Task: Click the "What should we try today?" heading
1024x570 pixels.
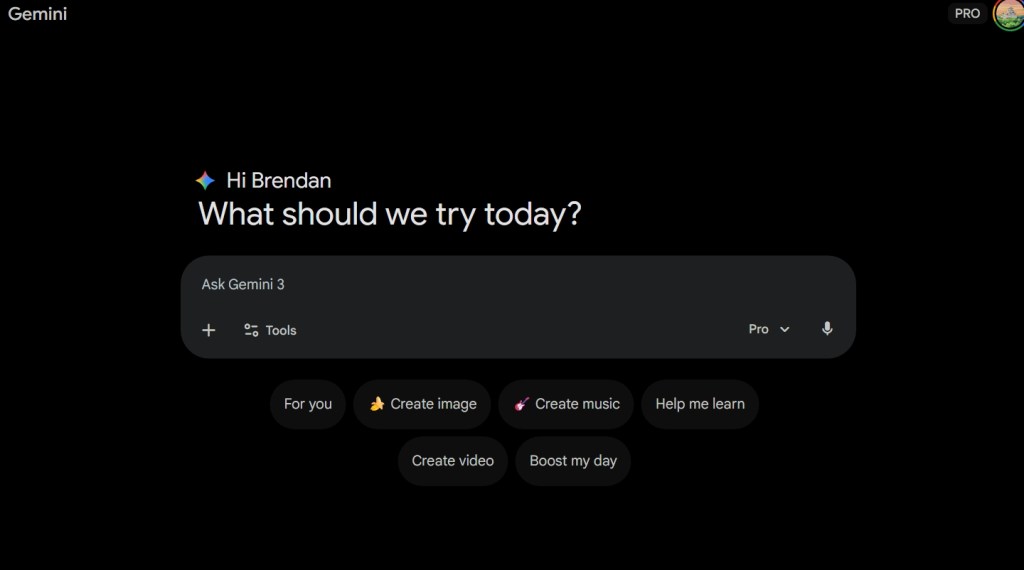Action: [x=389, y=214]
